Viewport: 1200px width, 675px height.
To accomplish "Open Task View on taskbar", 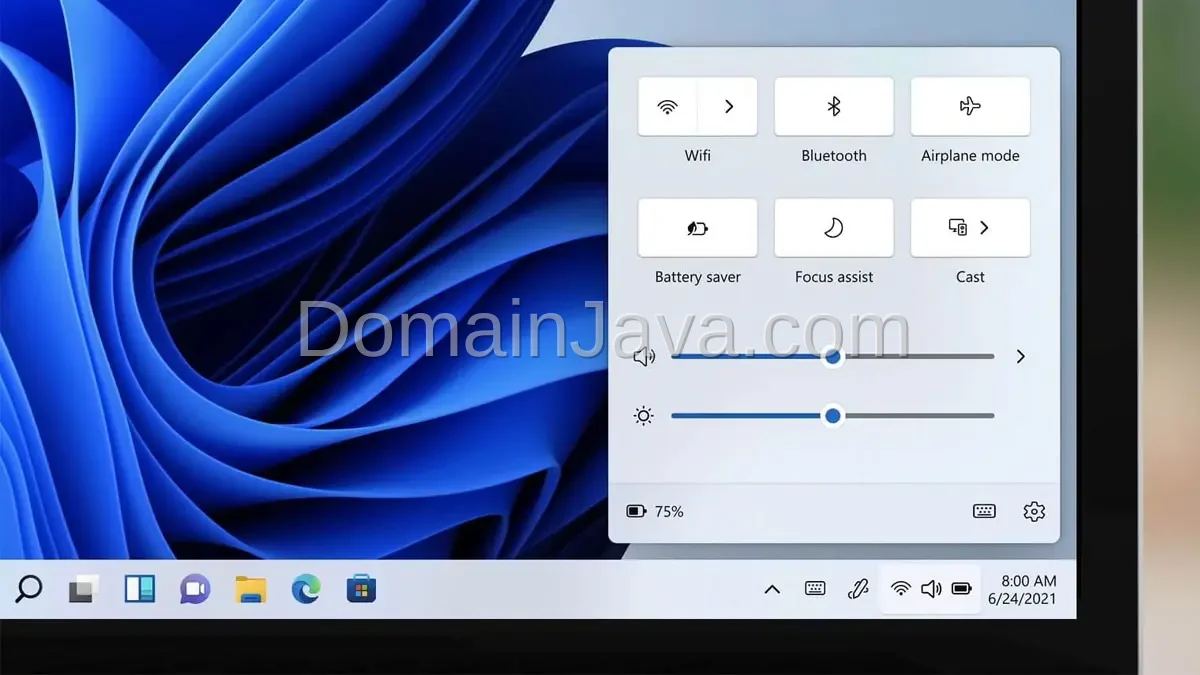I will point(84,589).
